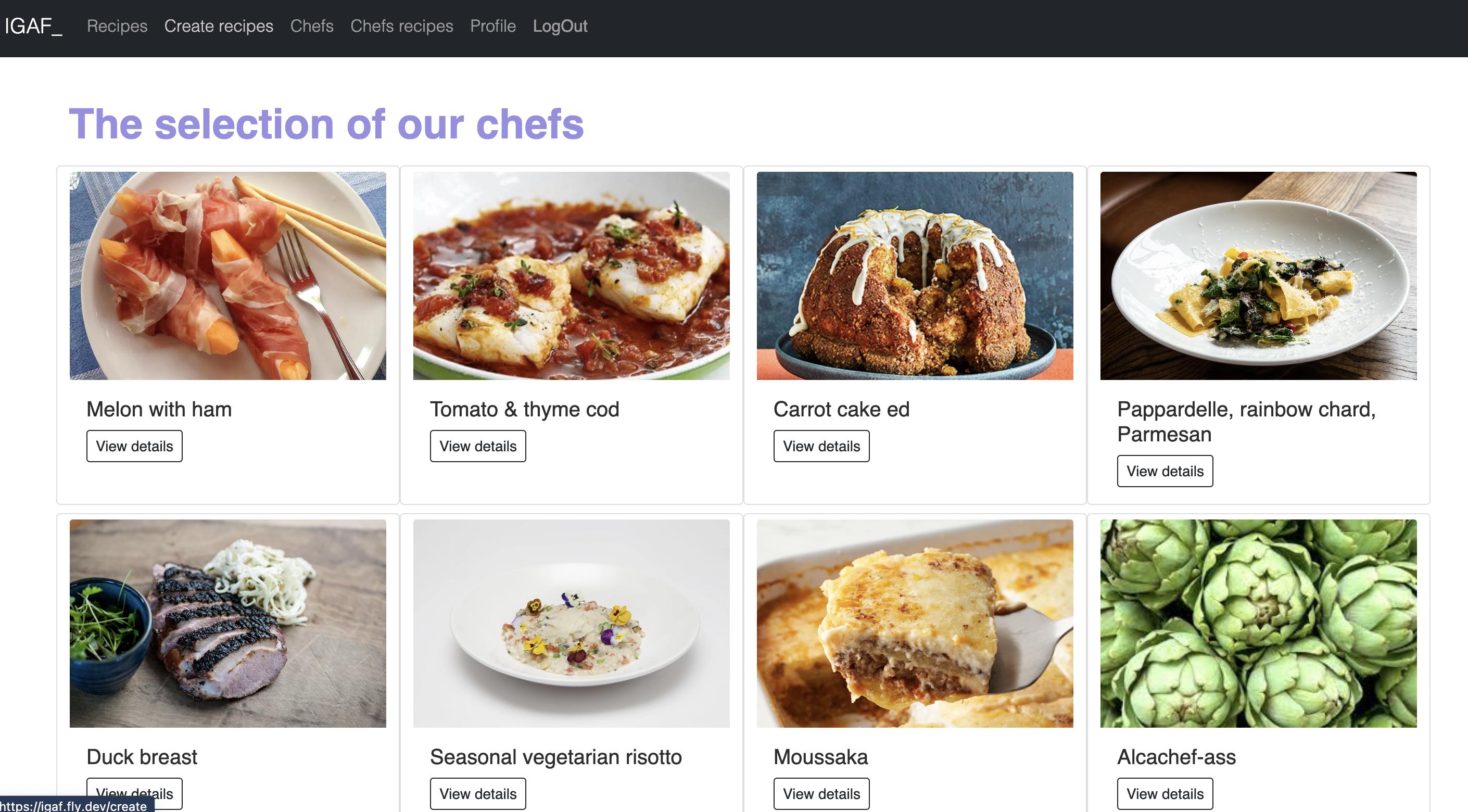1468x812 pixels.
Task: Click the artichokes Alcachef-ass image
Action: pyautogui.click(x=1259, y=624)
